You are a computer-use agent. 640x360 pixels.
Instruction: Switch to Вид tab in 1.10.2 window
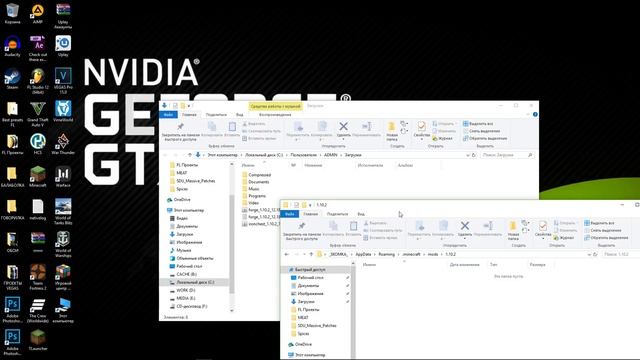(x=361, y=214)
